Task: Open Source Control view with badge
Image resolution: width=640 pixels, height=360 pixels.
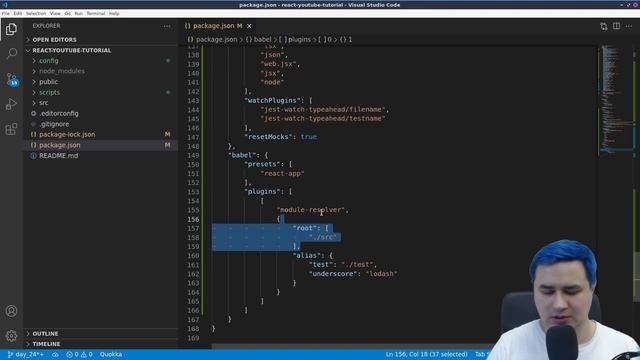Action: (11, 79)
